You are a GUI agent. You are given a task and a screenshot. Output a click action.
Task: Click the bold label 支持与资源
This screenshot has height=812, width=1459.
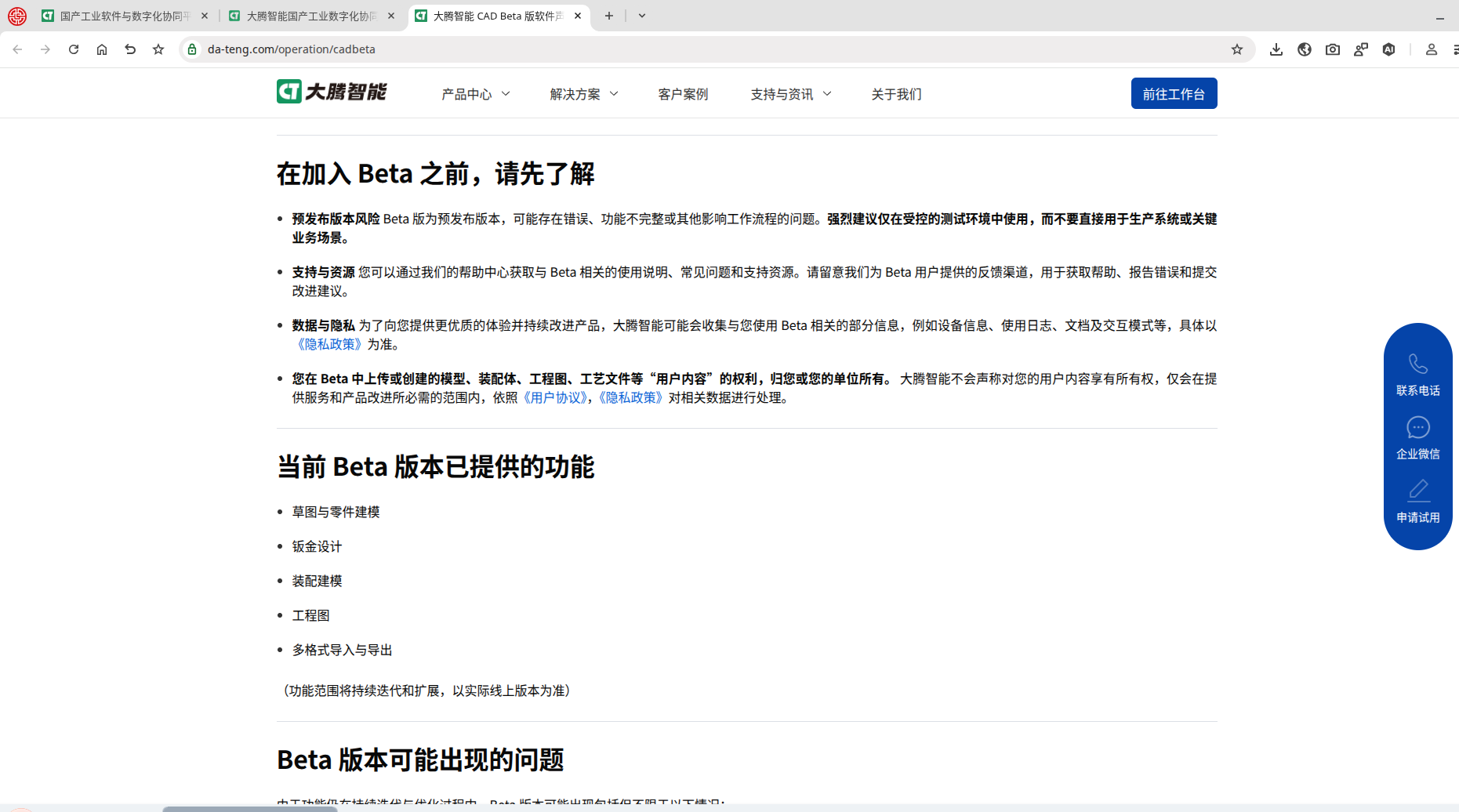(323, 273)
